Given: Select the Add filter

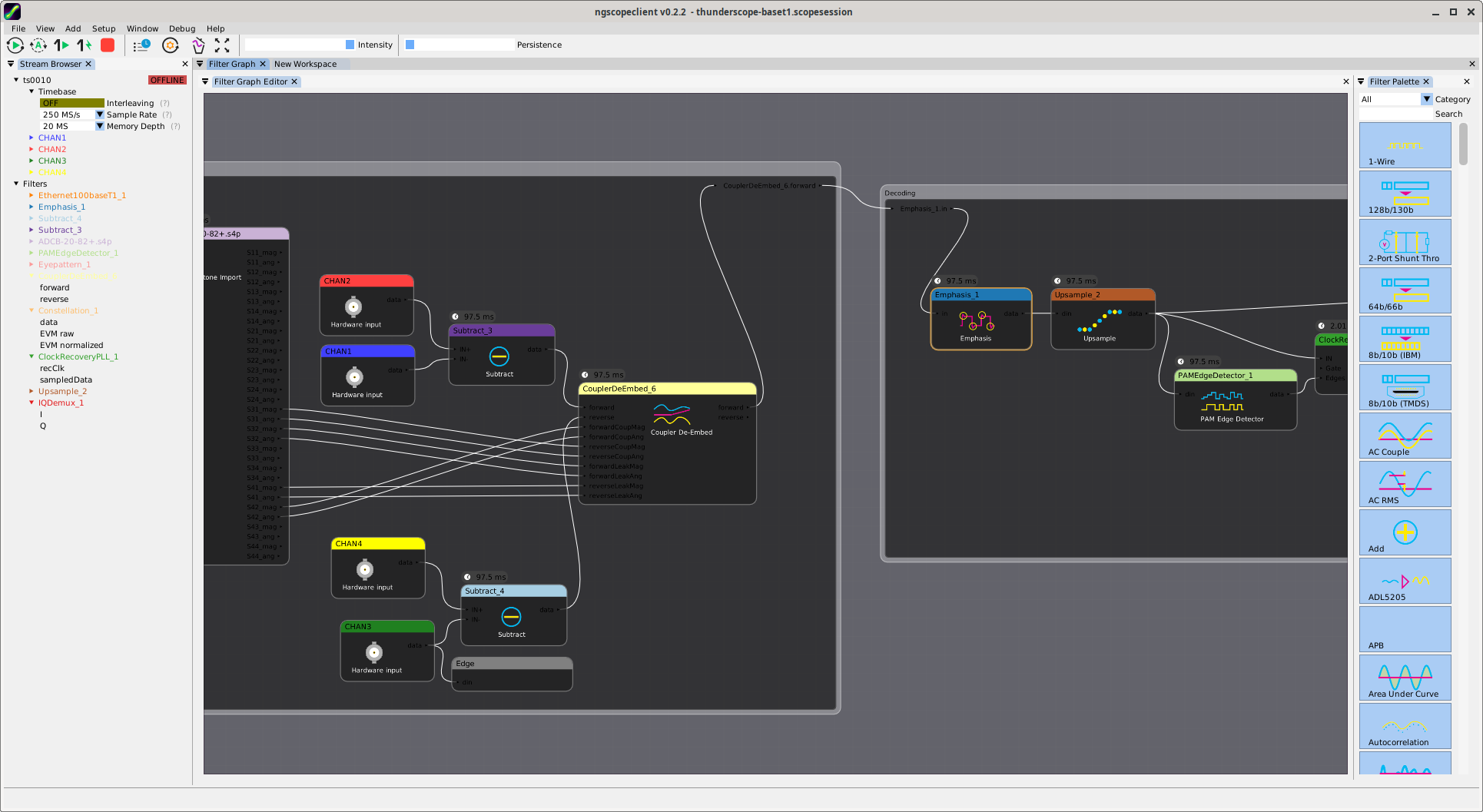Looking at the screenshot, I should point(1405,532).
